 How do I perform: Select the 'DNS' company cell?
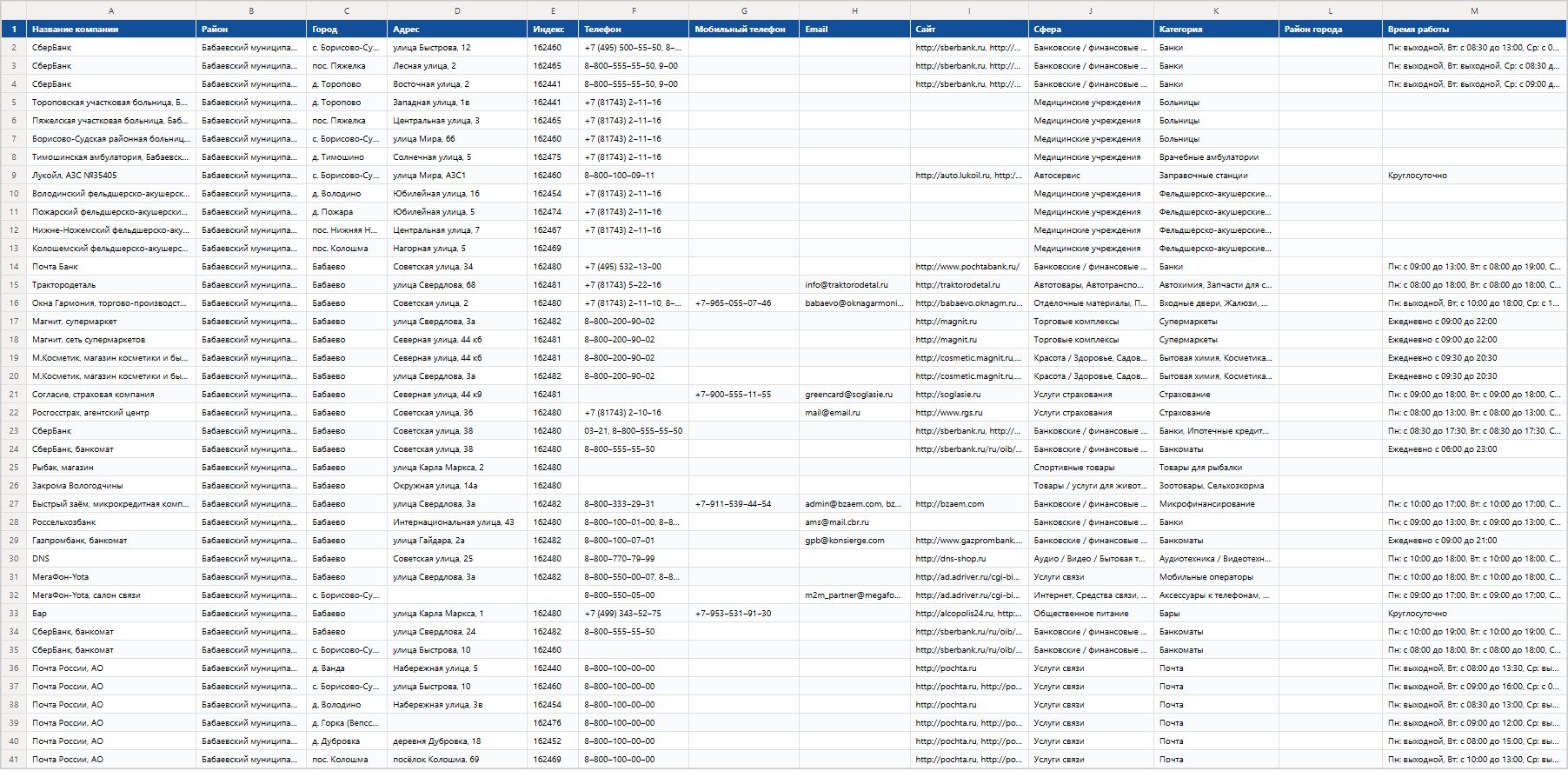click(x=111, y=559)
